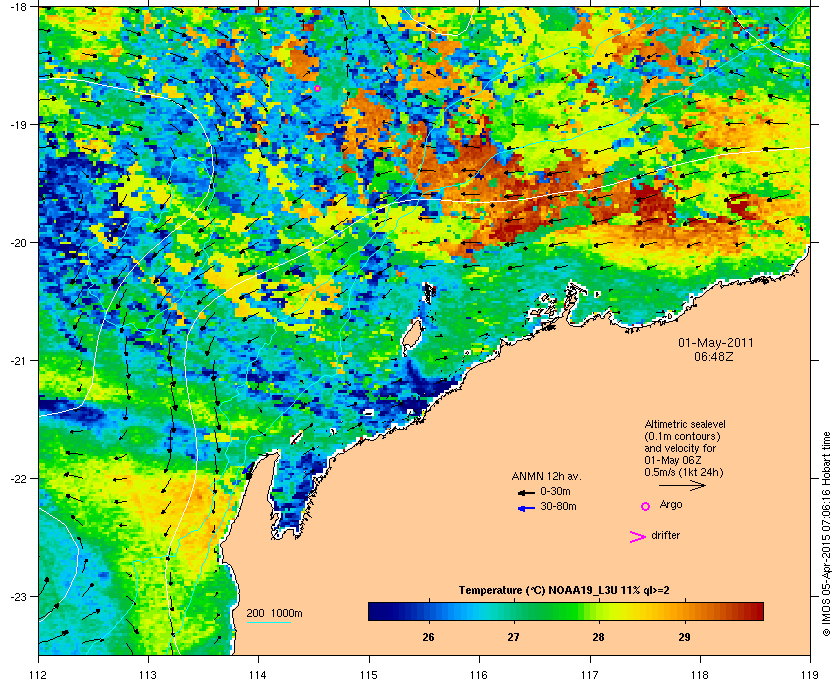Click the (0.1m contours) text line

(682, 436)
